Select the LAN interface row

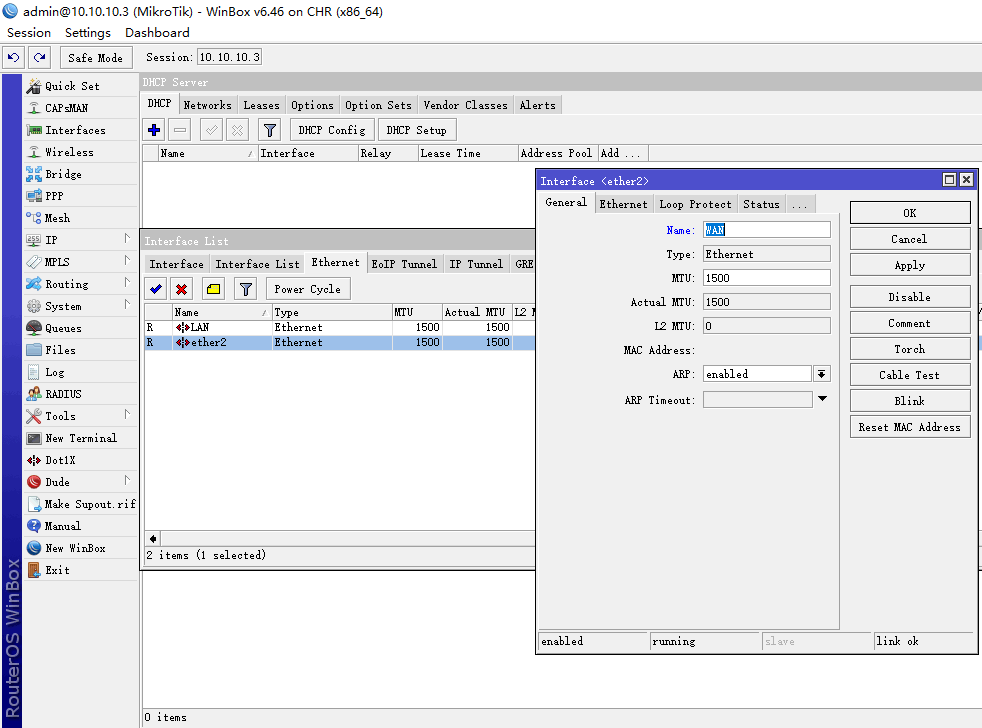(x=339, y=328)
